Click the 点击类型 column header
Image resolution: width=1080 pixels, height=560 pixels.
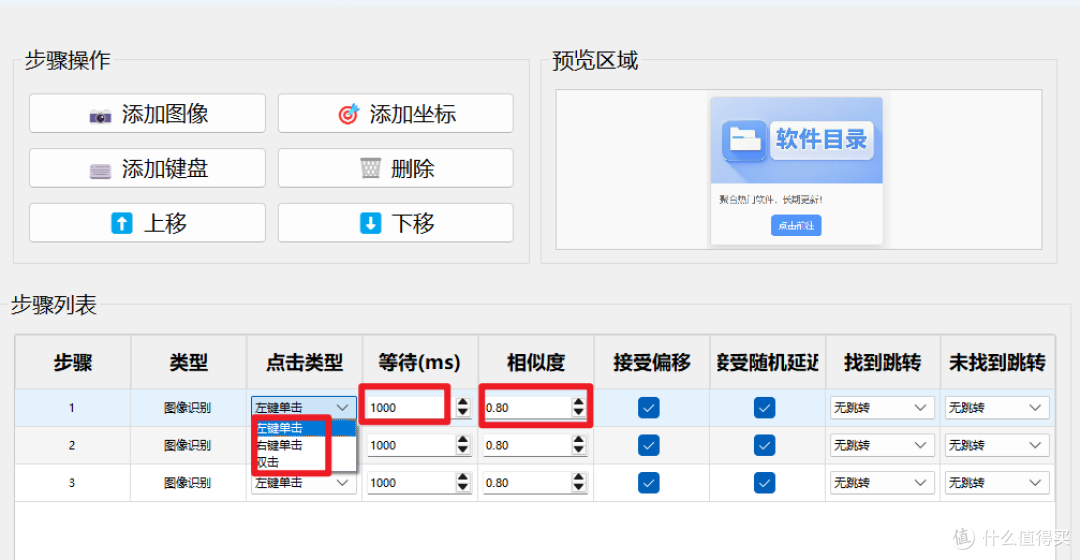[304, 362]
